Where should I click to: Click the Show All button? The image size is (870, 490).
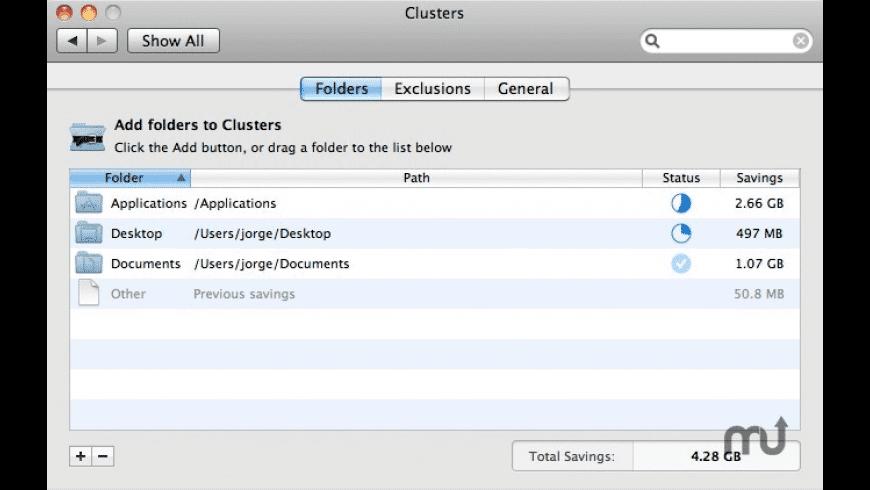point(173,41)
